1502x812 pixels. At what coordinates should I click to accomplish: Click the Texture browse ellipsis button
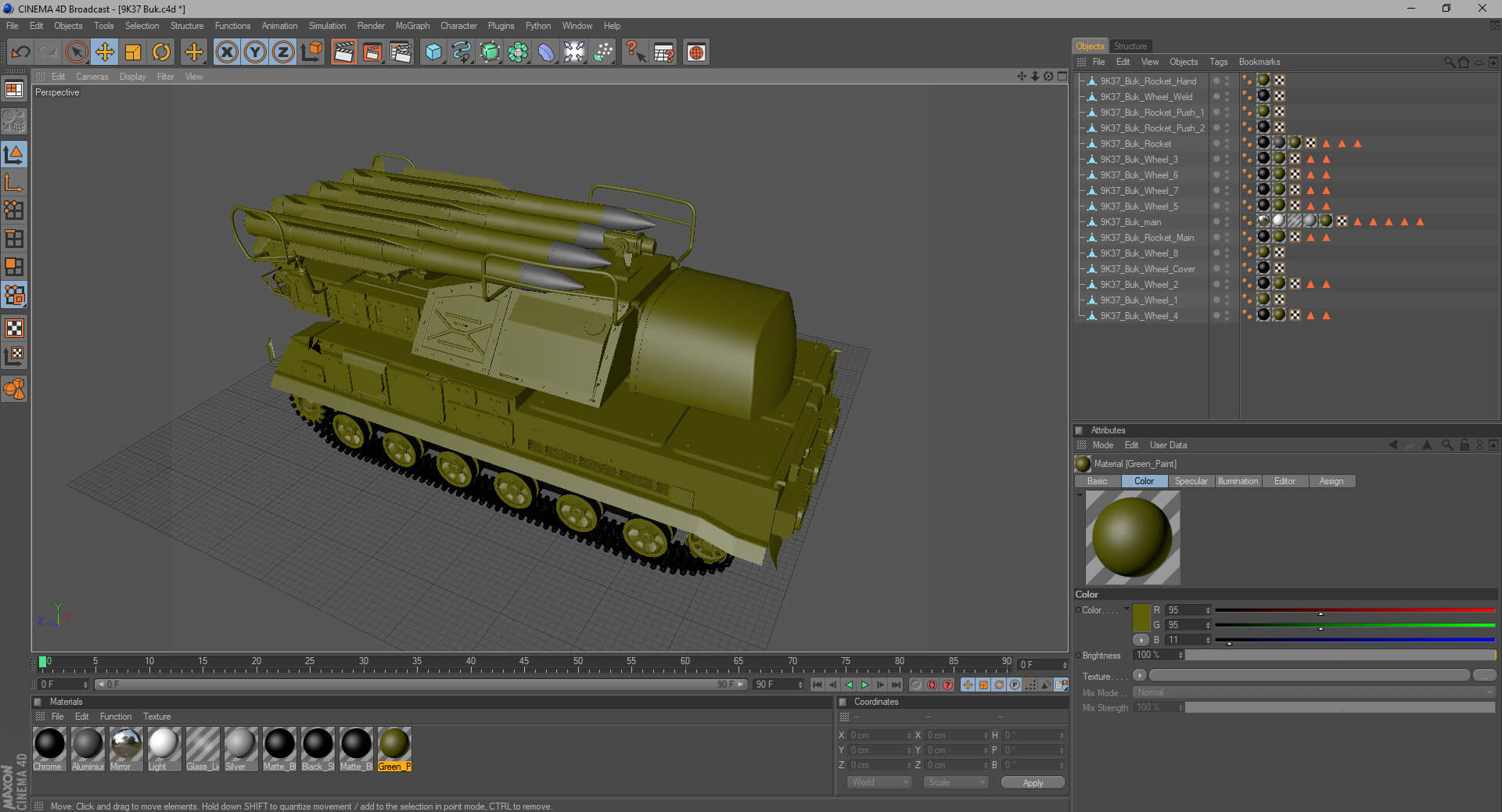[x=1484, y=675]
